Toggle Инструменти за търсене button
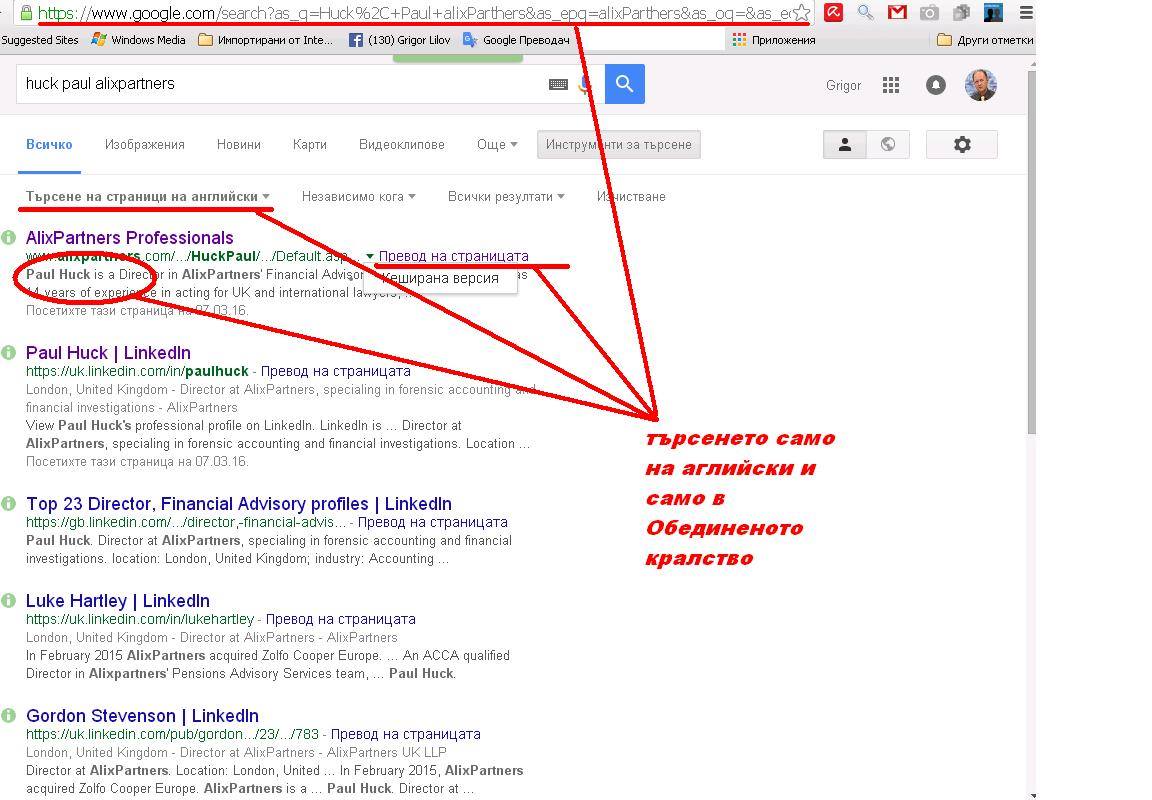Screen dimensions: 1152x800 619,145
